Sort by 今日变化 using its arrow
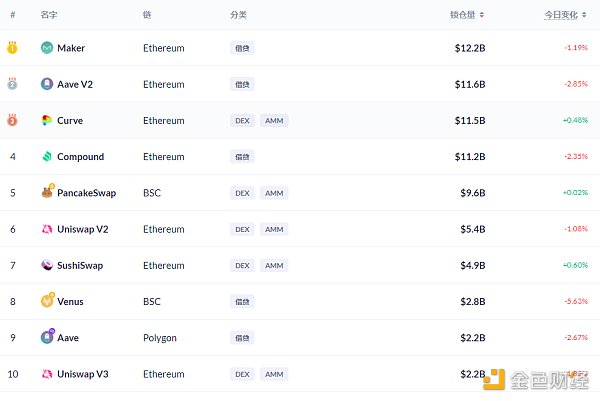The height and width of the screenshot is (401, 600). click(582, 15)
